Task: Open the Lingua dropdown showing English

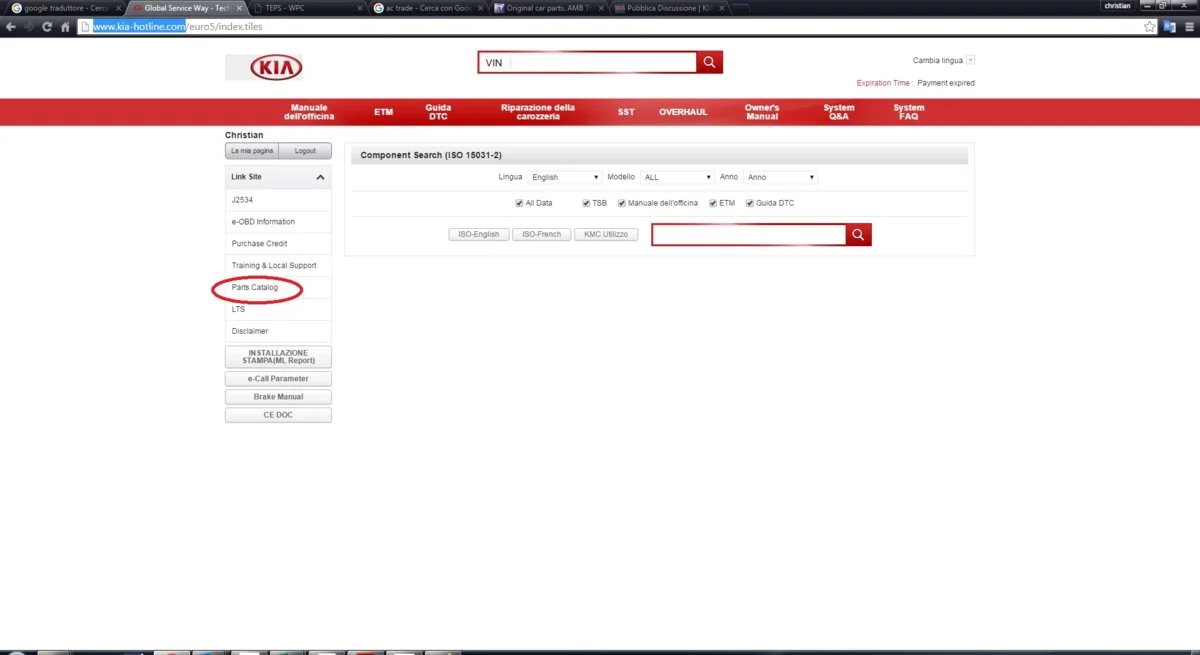Action: pos(565,177)
